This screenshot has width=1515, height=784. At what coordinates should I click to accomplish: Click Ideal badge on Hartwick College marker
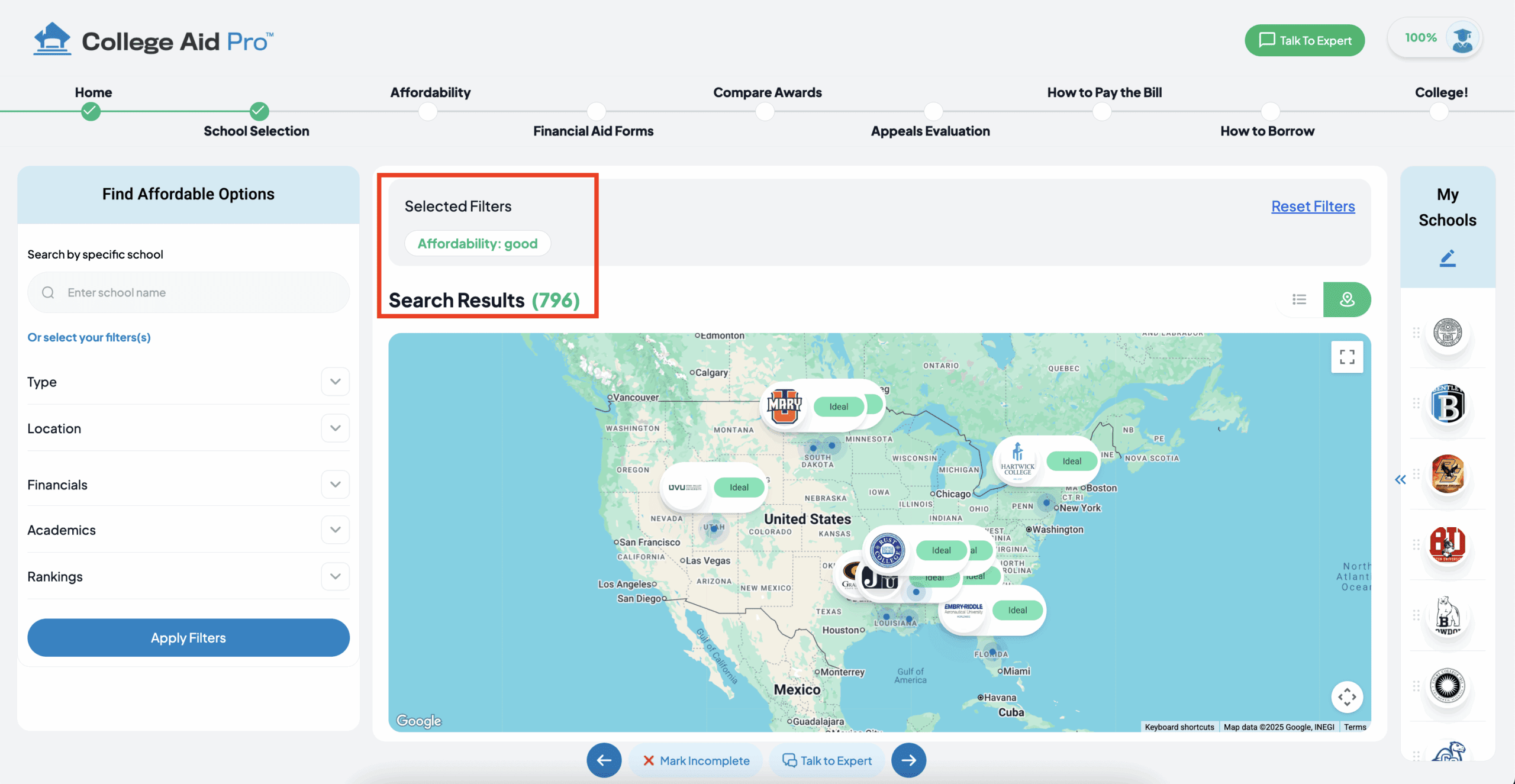pyautogui.click(x=1072, y=461)
